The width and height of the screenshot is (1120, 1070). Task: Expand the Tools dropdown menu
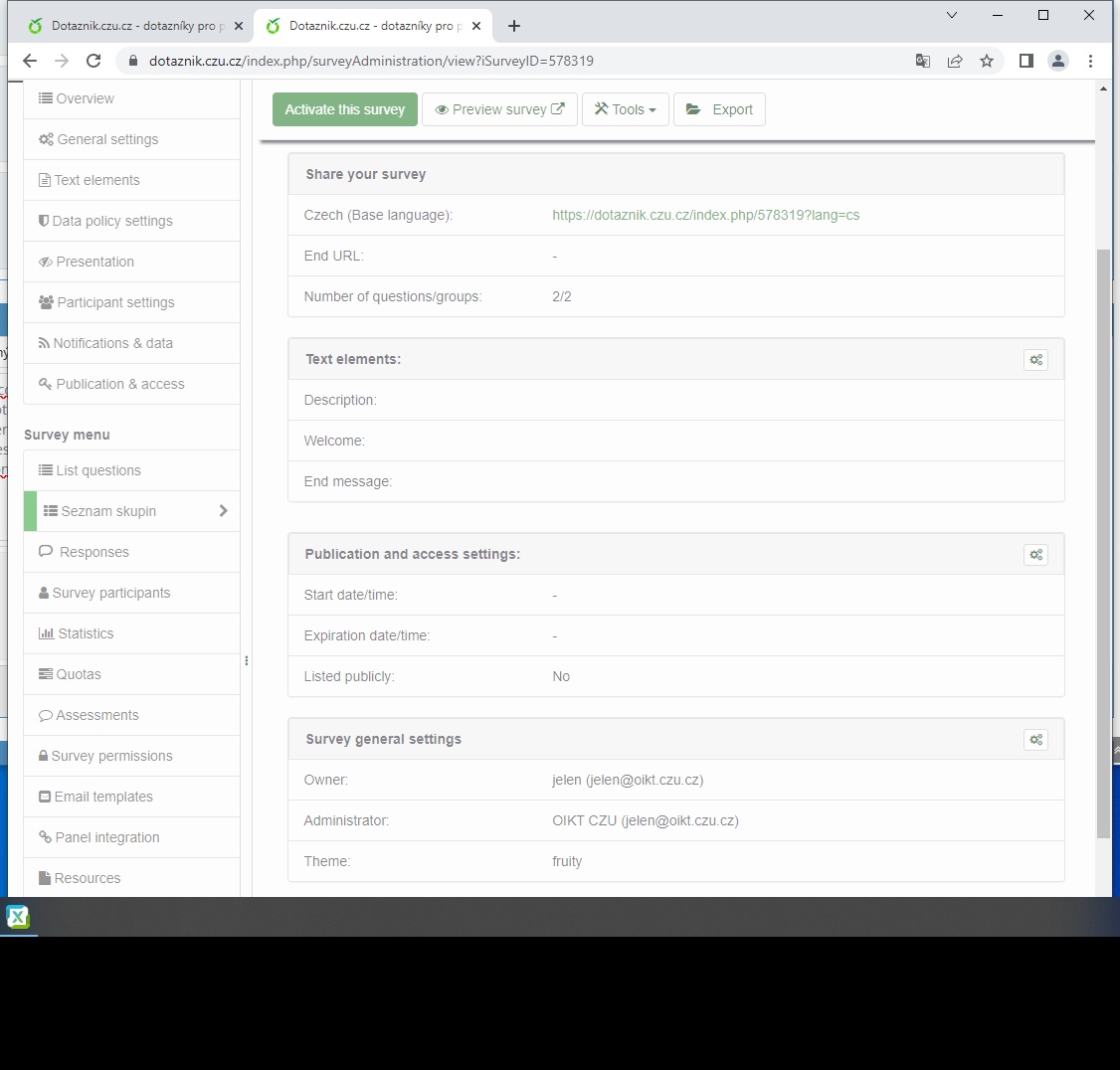pyautogui.click(x=626, y=109)
